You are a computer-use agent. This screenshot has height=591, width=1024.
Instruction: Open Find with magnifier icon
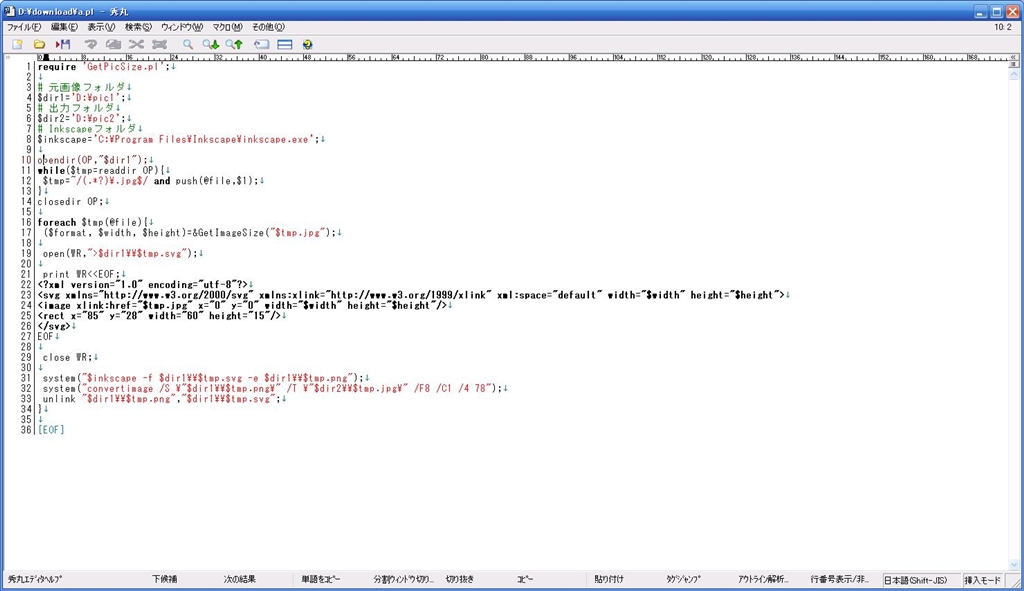187,44
